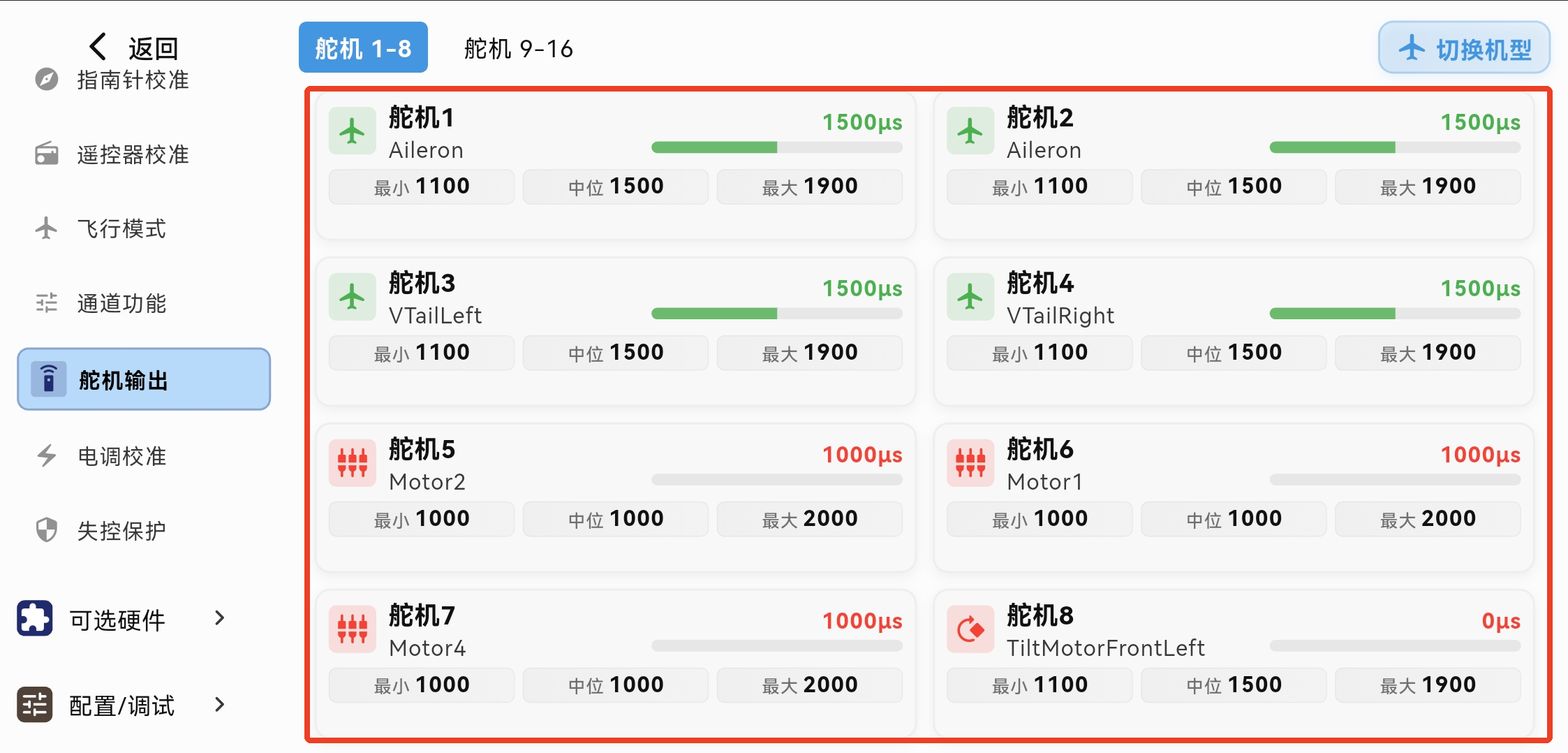Screen dimensions: 1568x753
Task: Switch to the 舵机 9-16 tab
Action: [518, 49]
